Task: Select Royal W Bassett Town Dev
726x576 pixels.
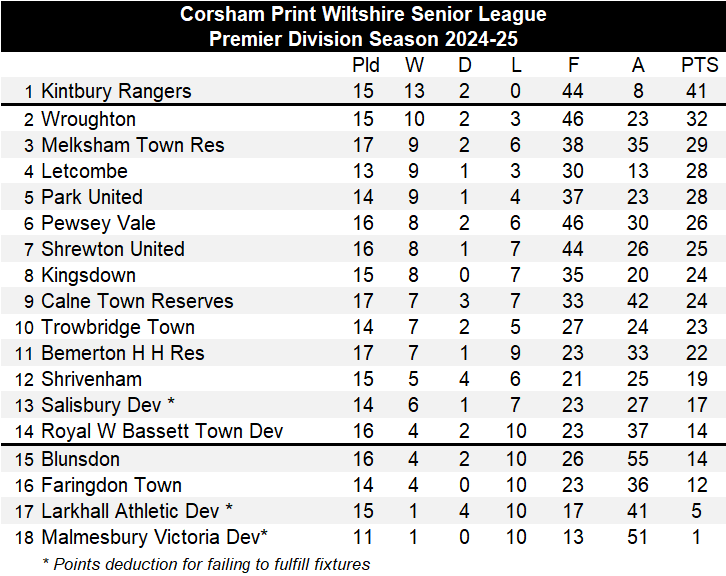Action: pos(162,431)
